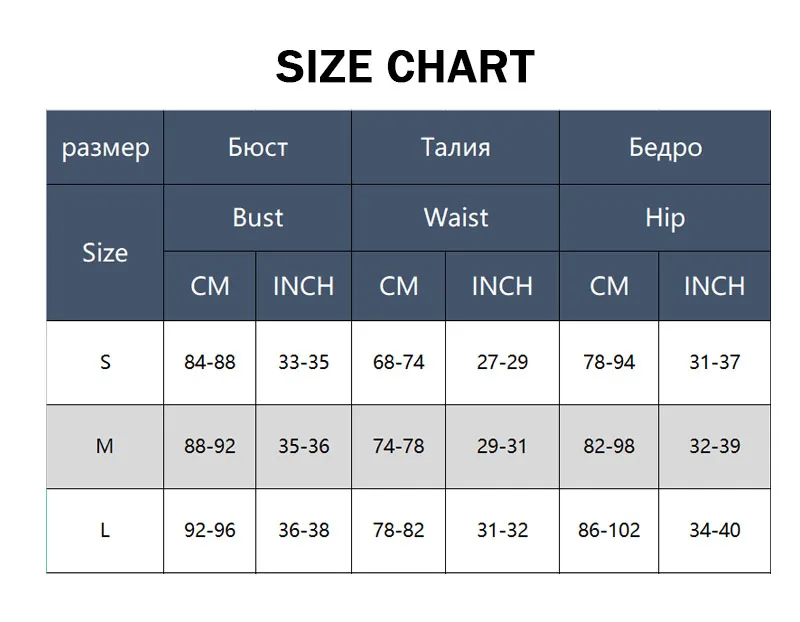Click the 74-78 waist CM cell

click(x=399, y=446)
